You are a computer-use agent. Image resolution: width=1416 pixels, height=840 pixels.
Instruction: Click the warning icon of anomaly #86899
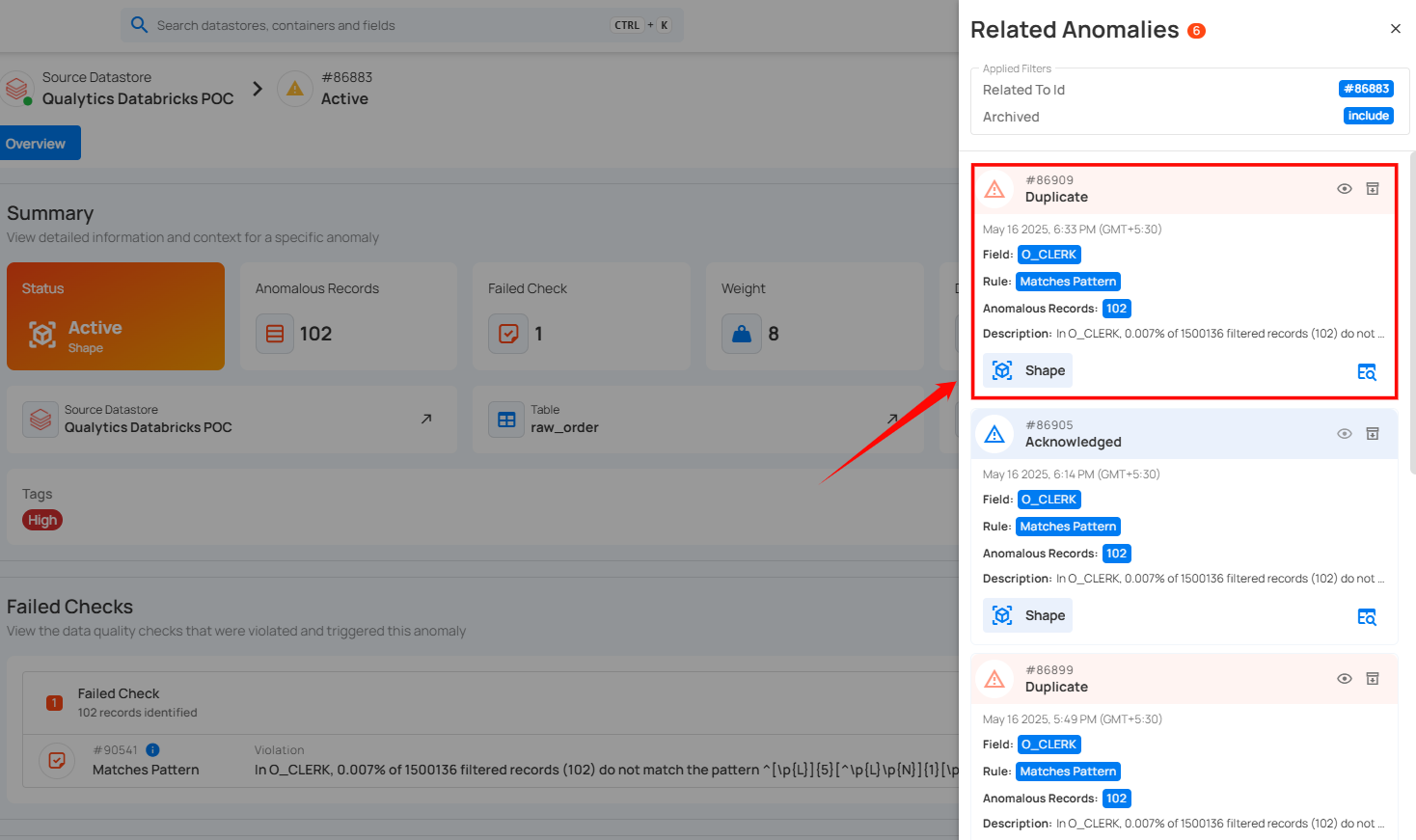coord(994,679)
